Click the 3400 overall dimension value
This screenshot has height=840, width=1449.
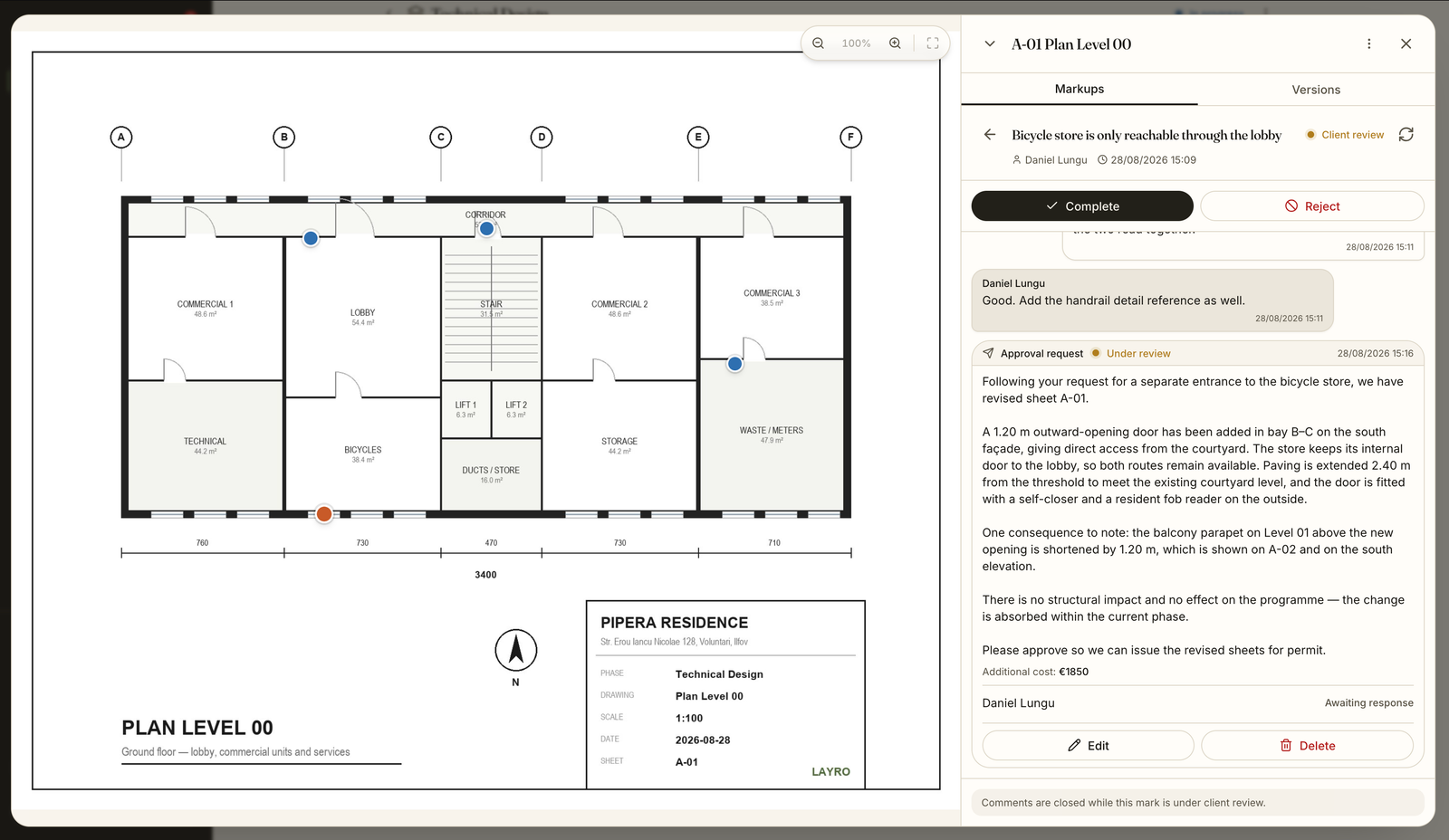click(485, 575)
